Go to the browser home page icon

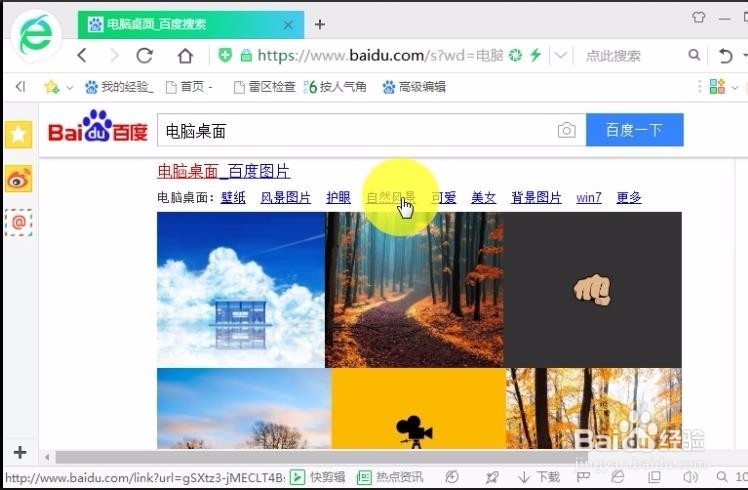(185, 56)
